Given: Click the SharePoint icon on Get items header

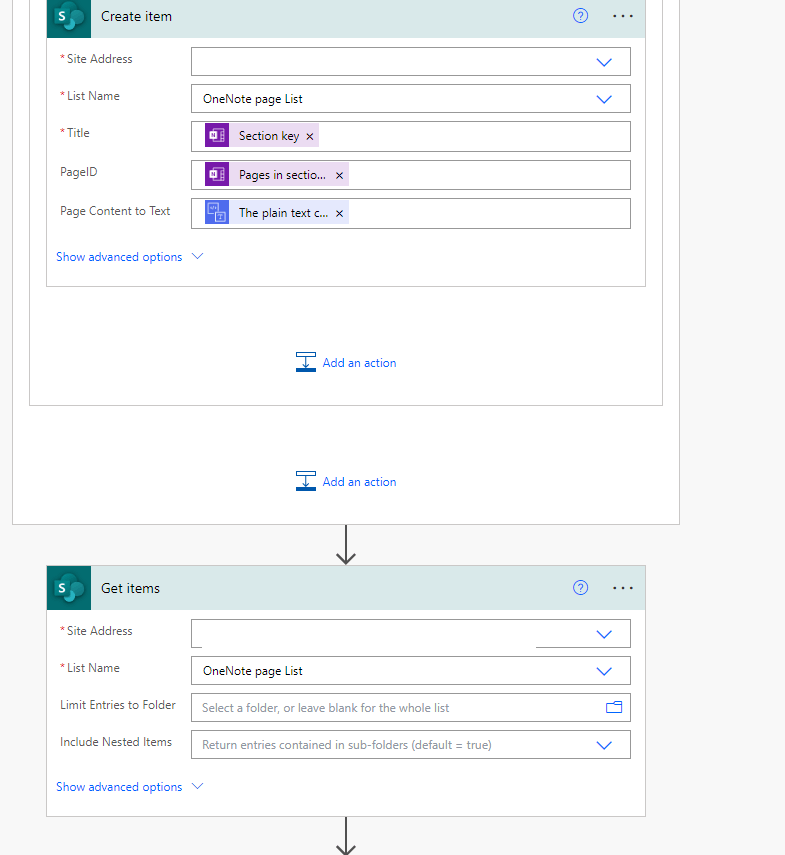Looking at the screenshot, I should tap(68, 588).
